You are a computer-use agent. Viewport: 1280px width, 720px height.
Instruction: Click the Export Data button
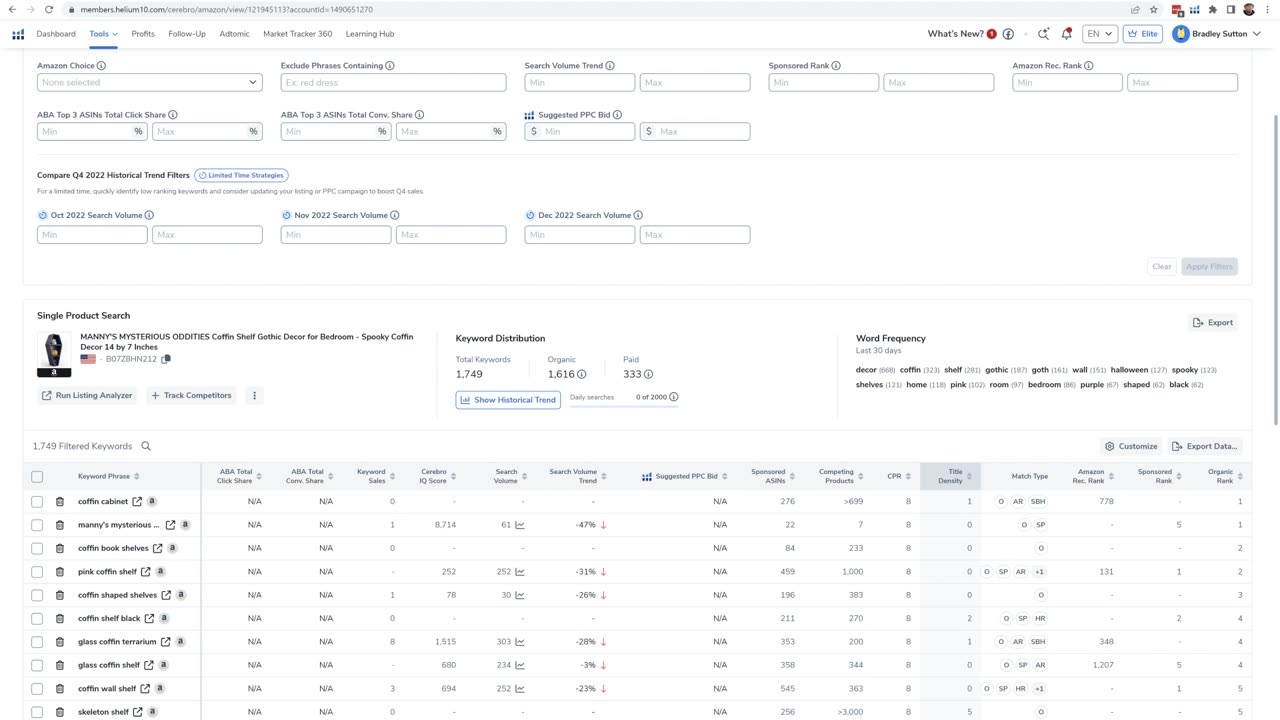1204,446
